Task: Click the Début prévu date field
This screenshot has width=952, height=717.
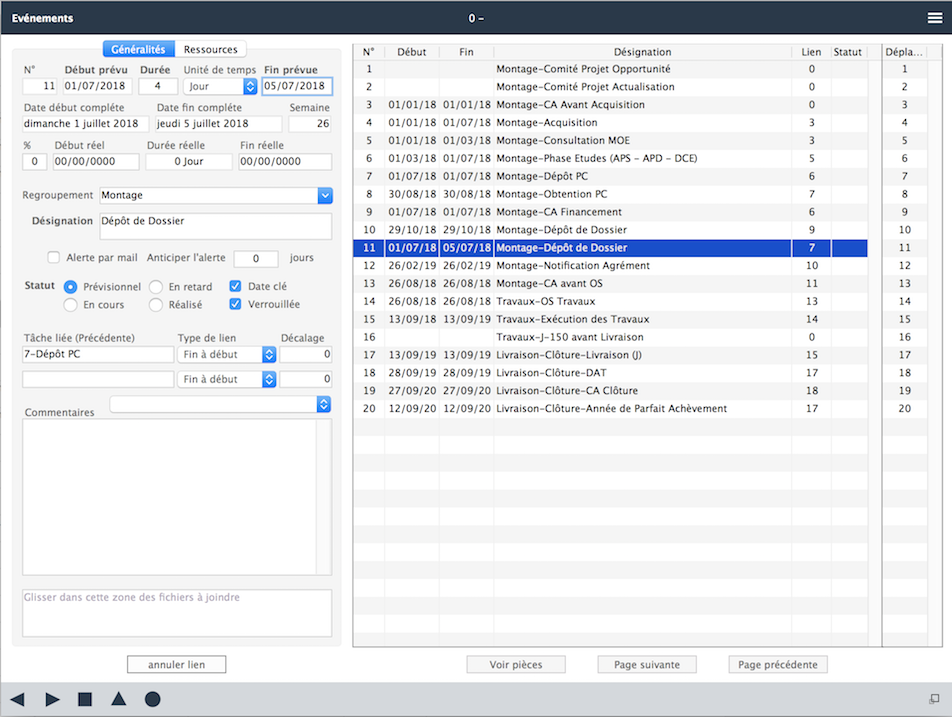Action: 98,86
